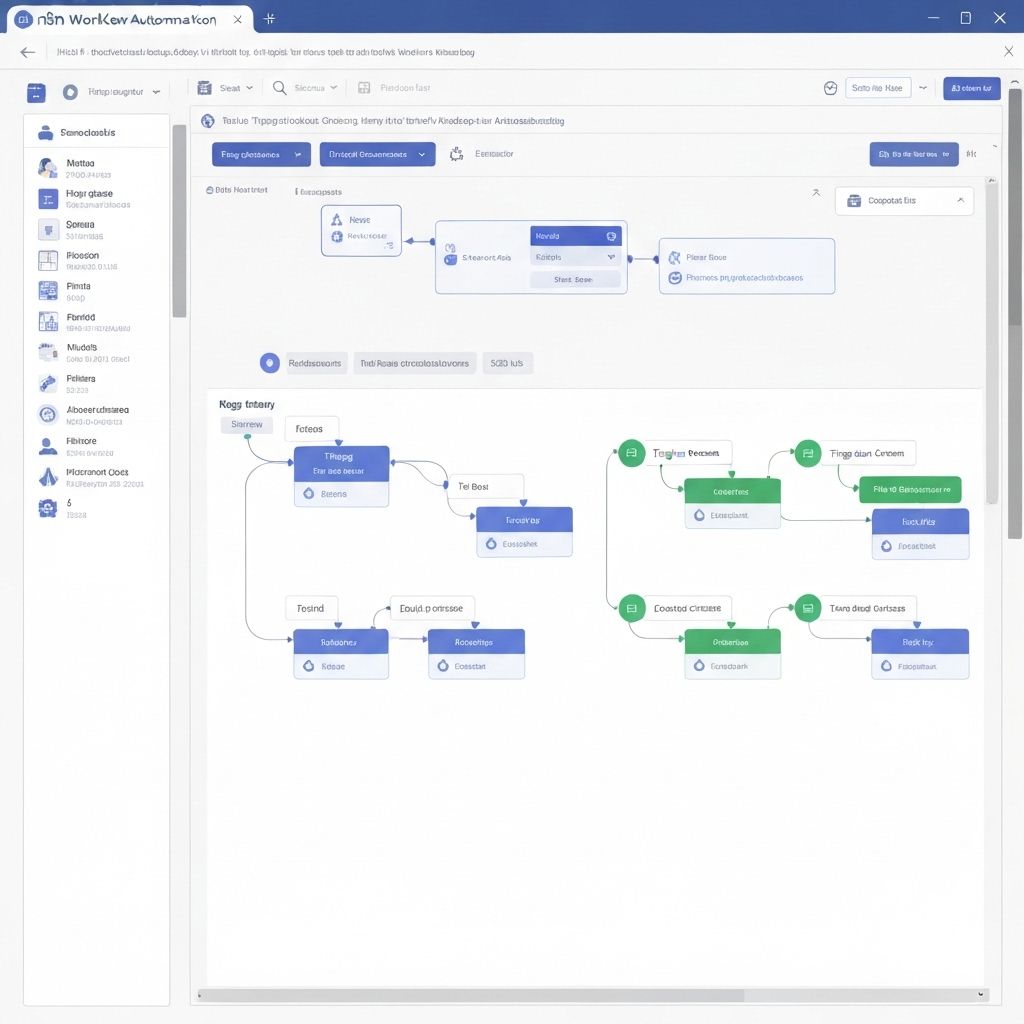
Task: Select the rightmost tab pill above the canvas
Action: pyautogui.click(x=507, y=363)
